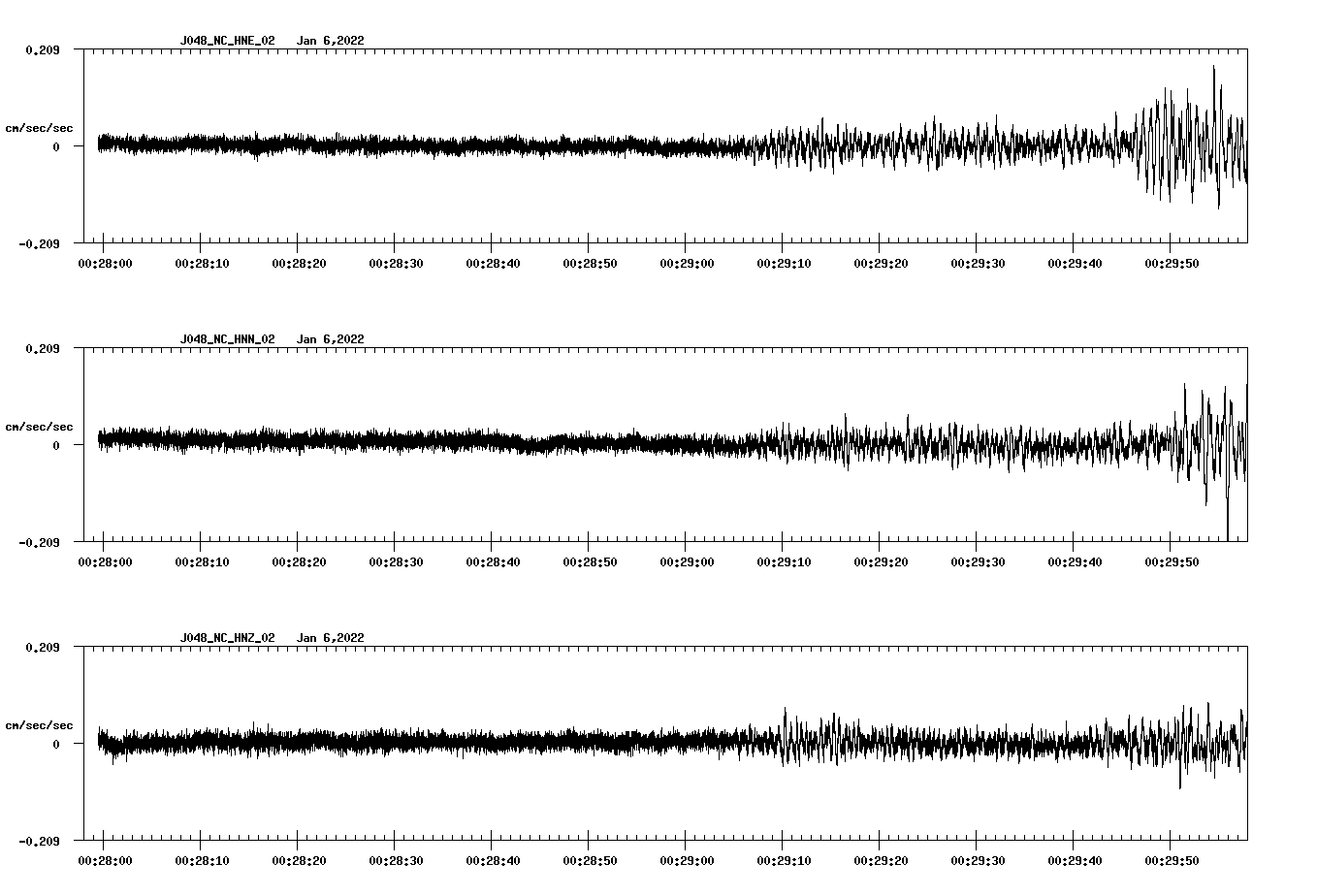Click the J048_NC_HNN_02 channel title
1317x896 pixels.
point(227,339)
